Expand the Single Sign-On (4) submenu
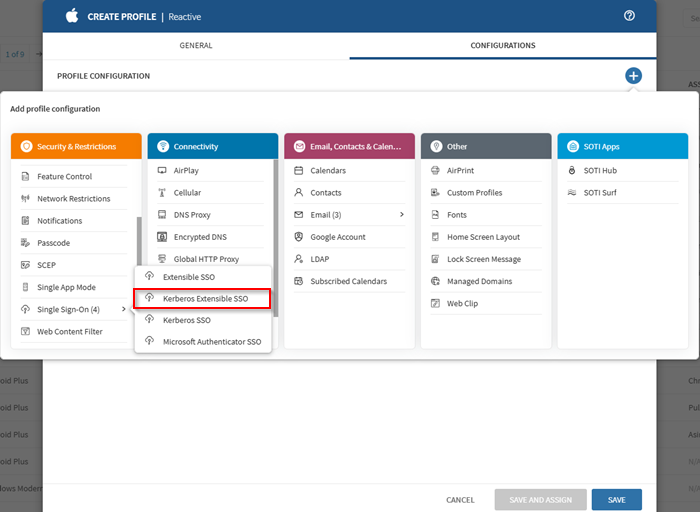This screenshot has width=700, height=512. [124, 310]
